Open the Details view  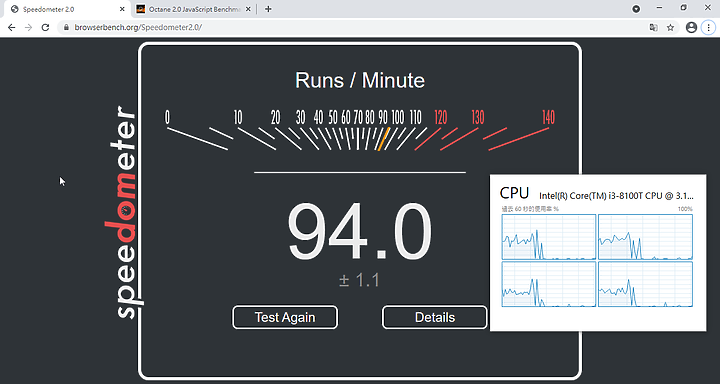tap(434, 317)
